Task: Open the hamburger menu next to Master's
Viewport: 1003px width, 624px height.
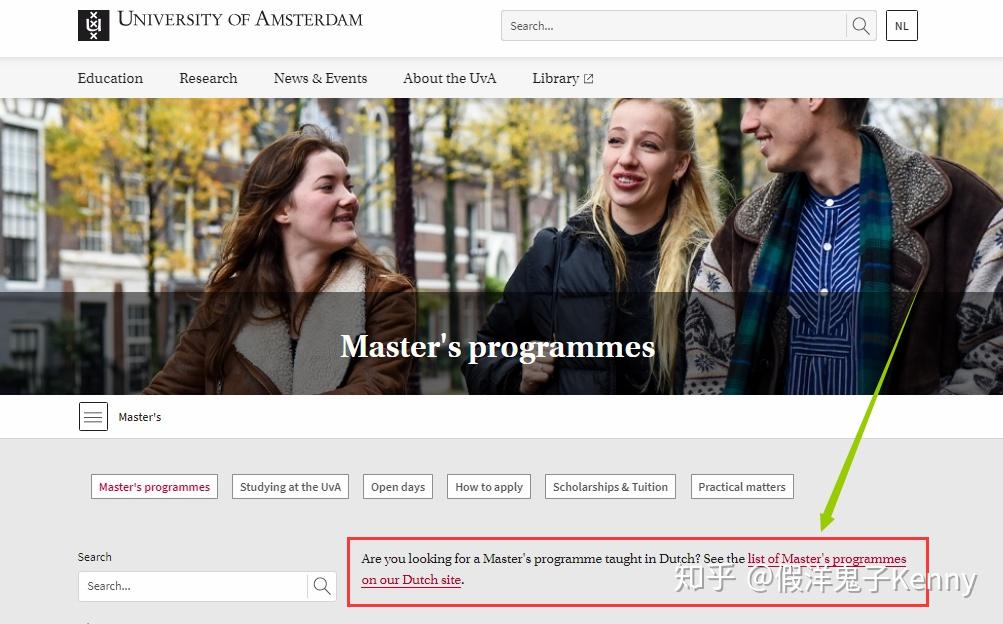Action: [x=92, y=416]
